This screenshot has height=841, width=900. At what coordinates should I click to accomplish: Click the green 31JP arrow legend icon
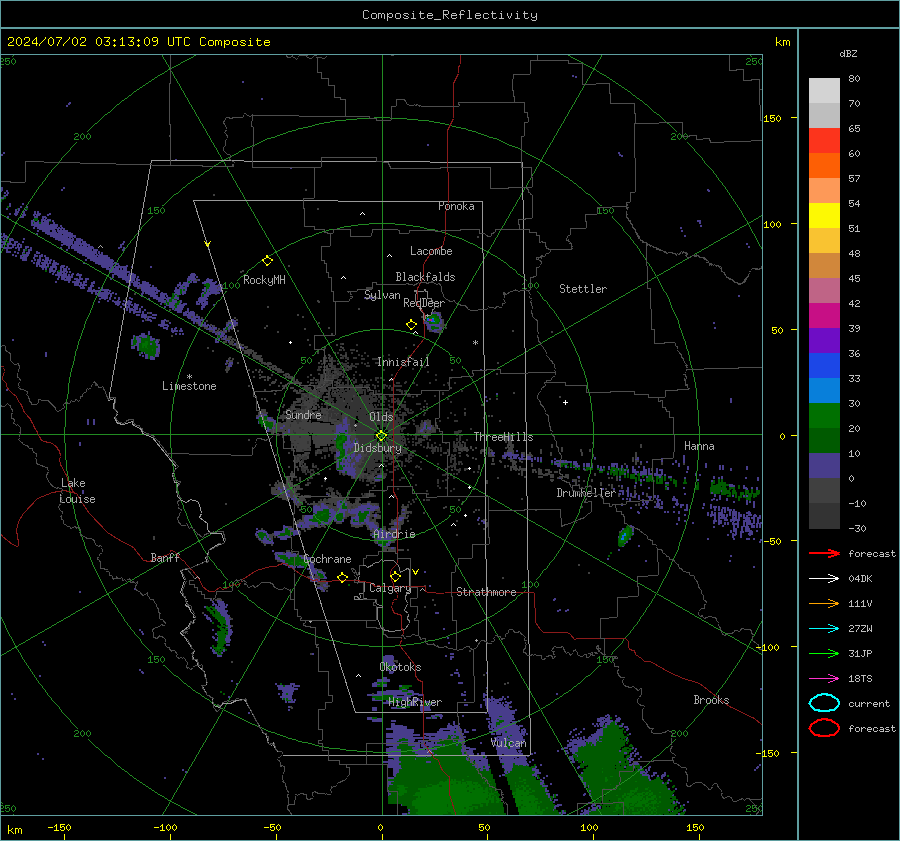[824, 653]
